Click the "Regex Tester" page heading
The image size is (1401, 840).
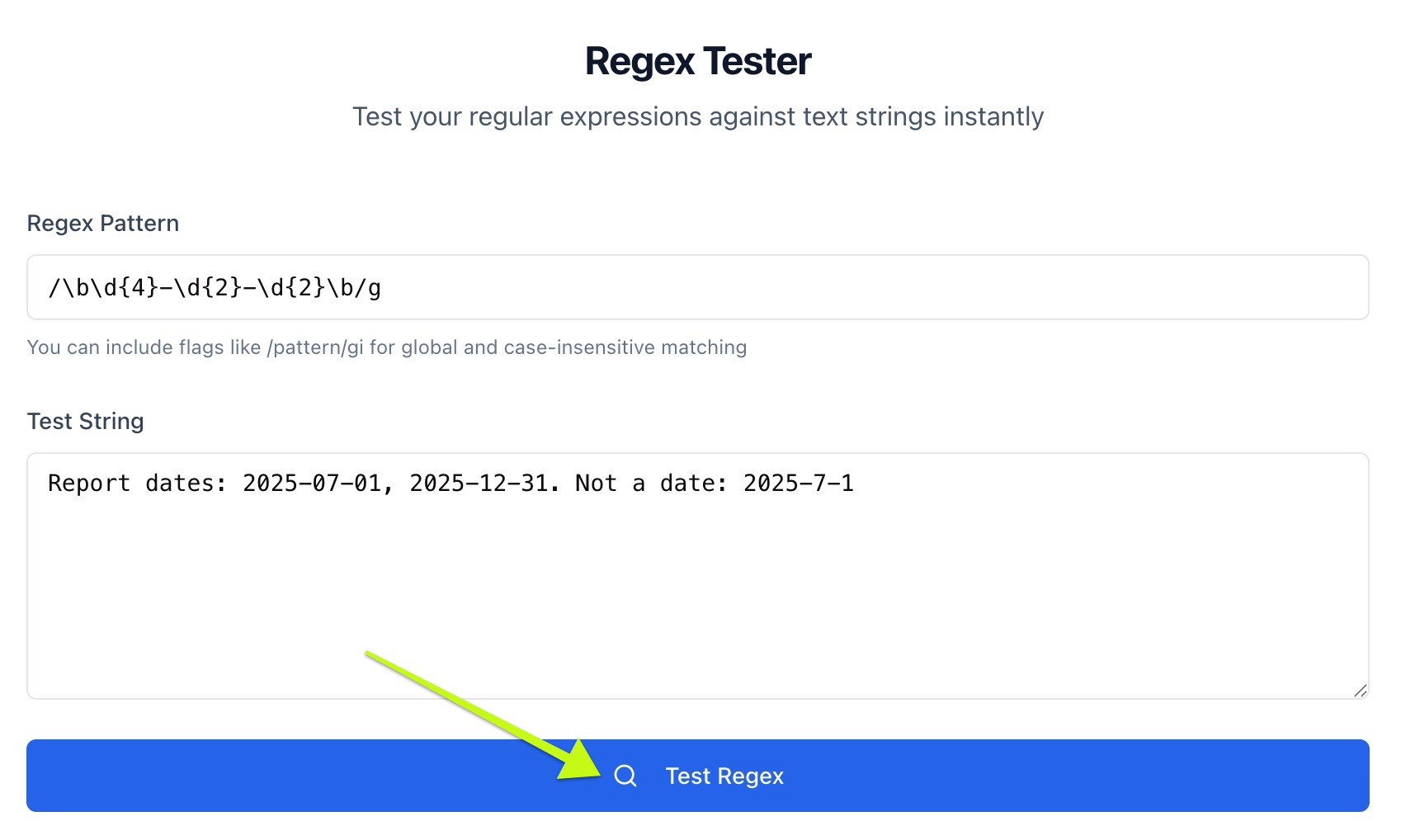click(x=698, y=61)
